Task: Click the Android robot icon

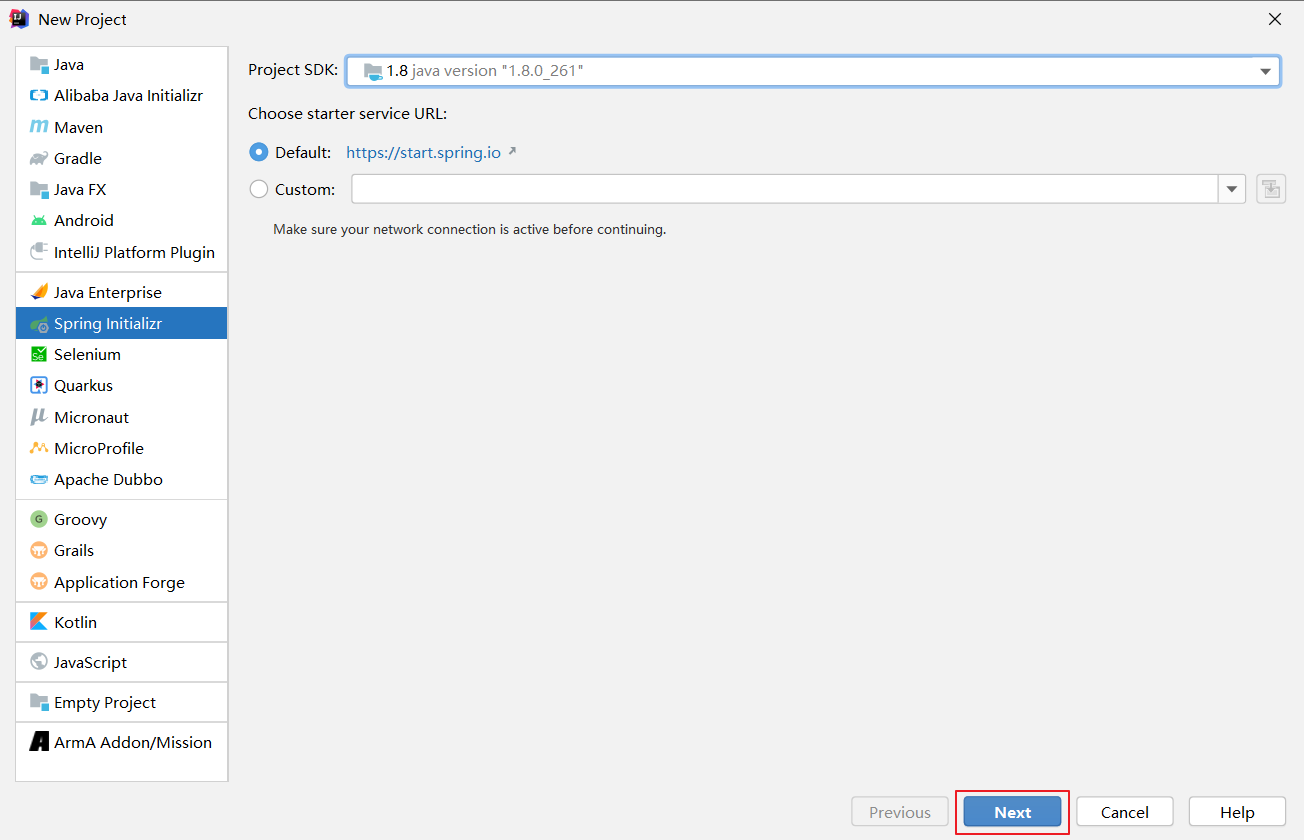Action: point(39,220)
